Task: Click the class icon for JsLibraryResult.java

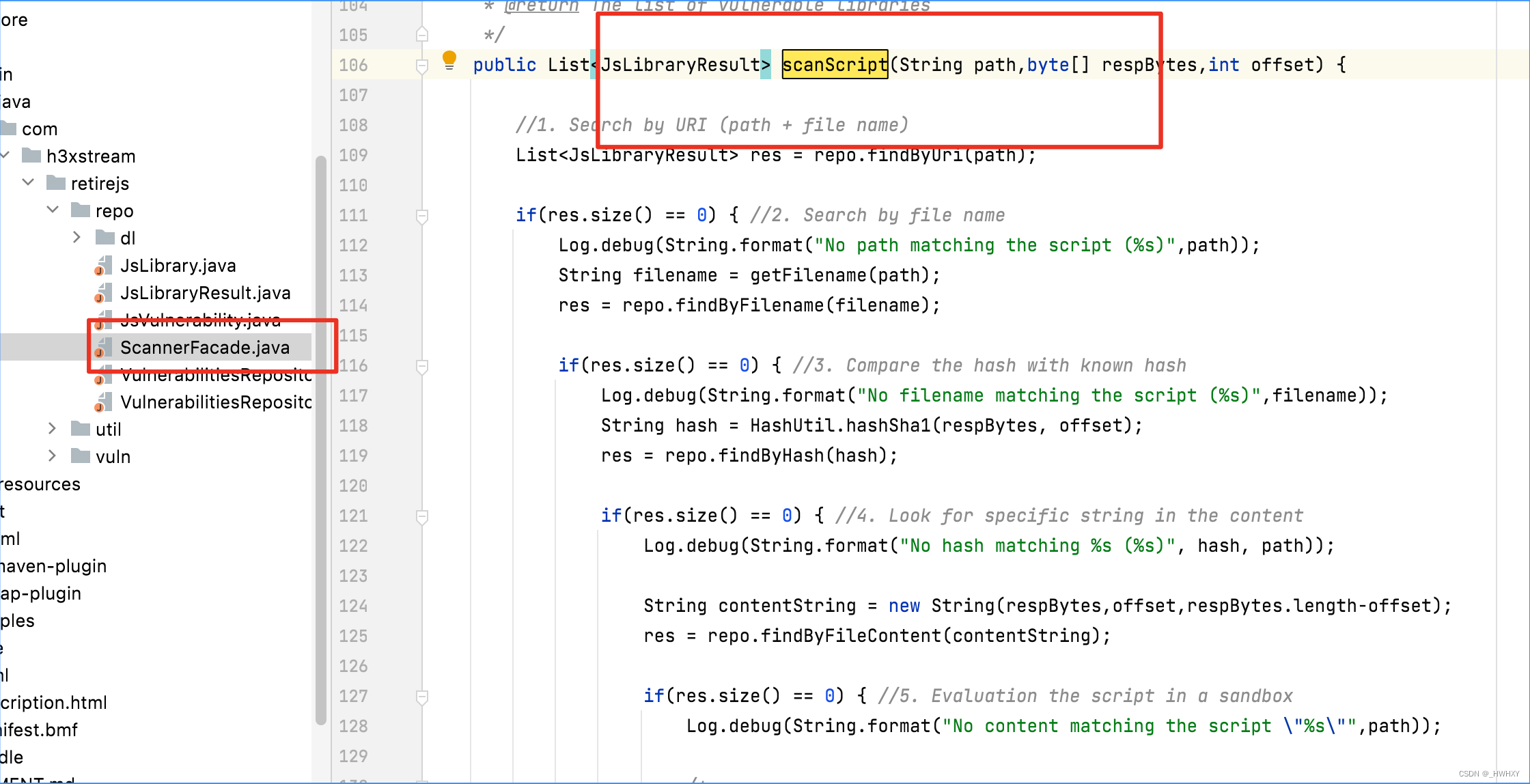Action: click(104, 292)
